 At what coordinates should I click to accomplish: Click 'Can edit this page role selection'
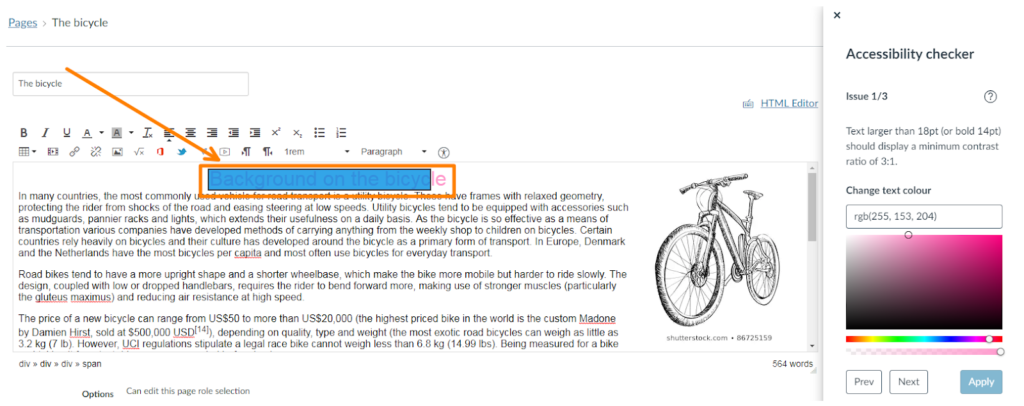[188, 391]
